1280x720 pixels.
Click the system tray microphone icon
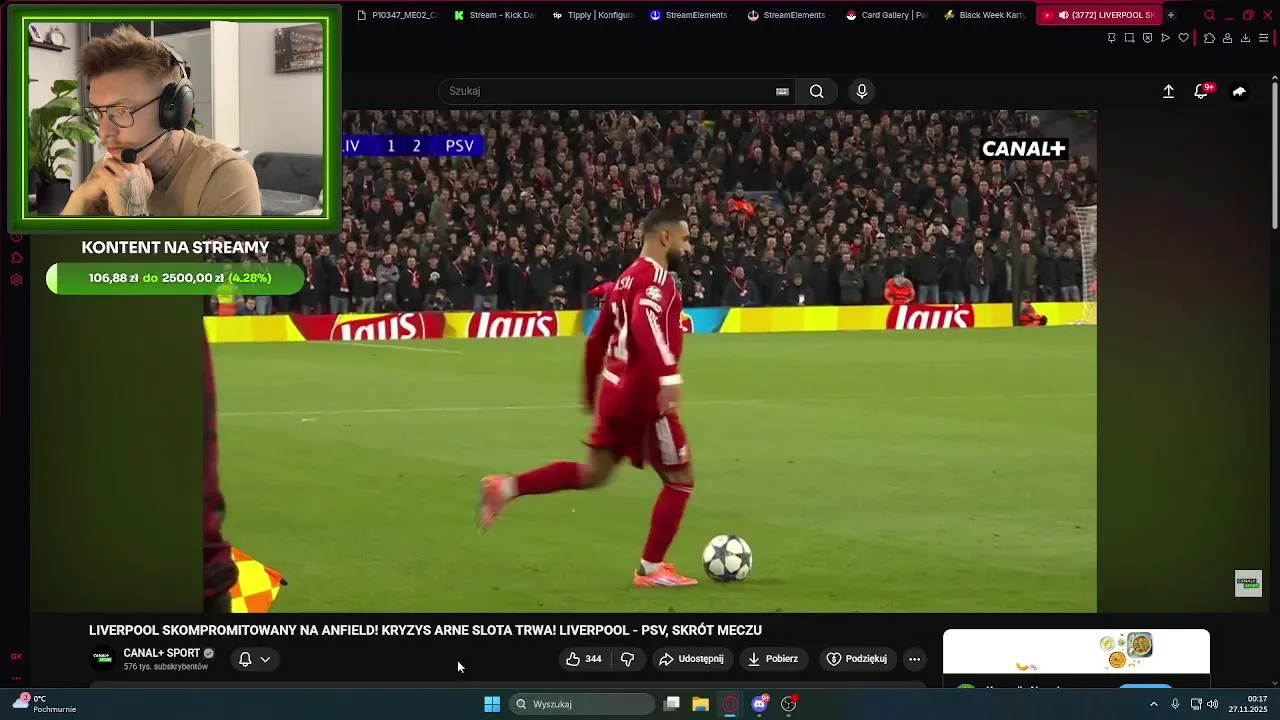tap(1175, 704)
